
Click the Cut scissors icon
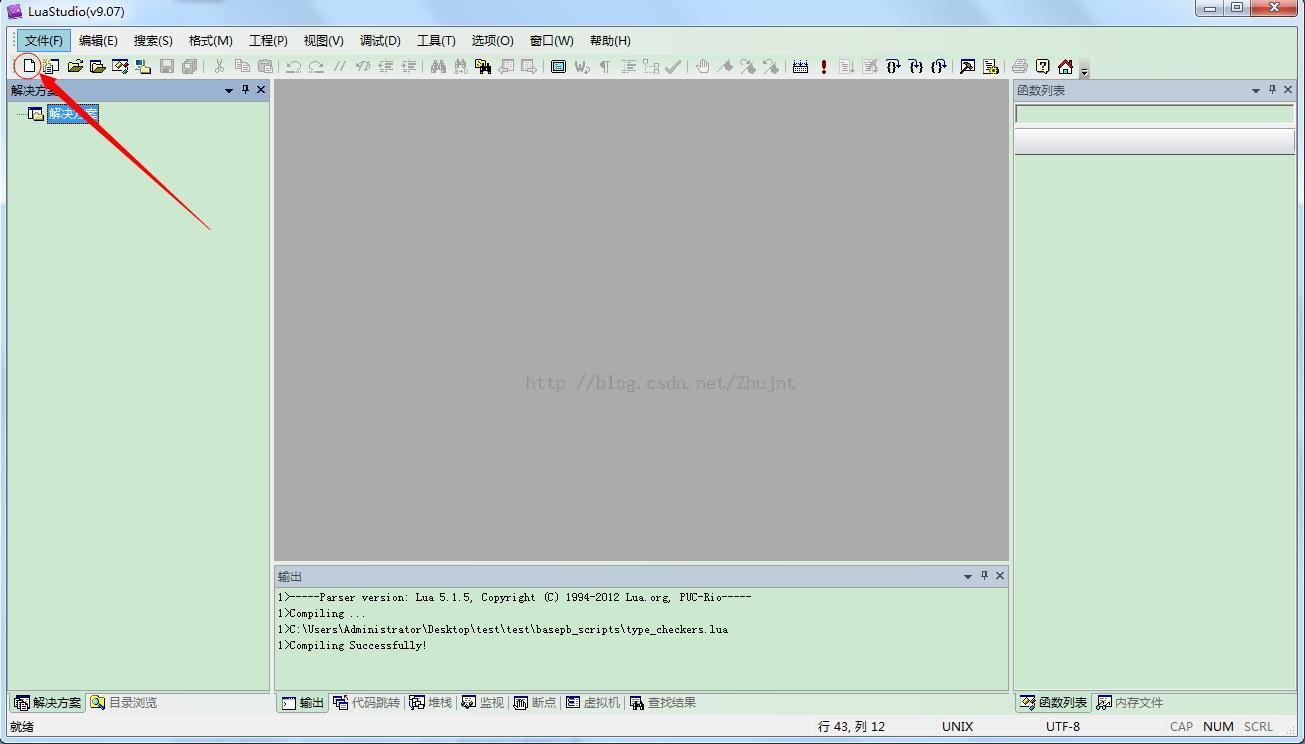coord(219,66)
